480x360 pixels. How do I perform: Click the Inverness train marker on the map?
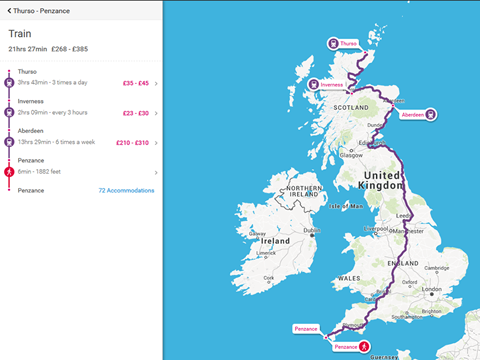pyautogui.click(x=314, y=84)
